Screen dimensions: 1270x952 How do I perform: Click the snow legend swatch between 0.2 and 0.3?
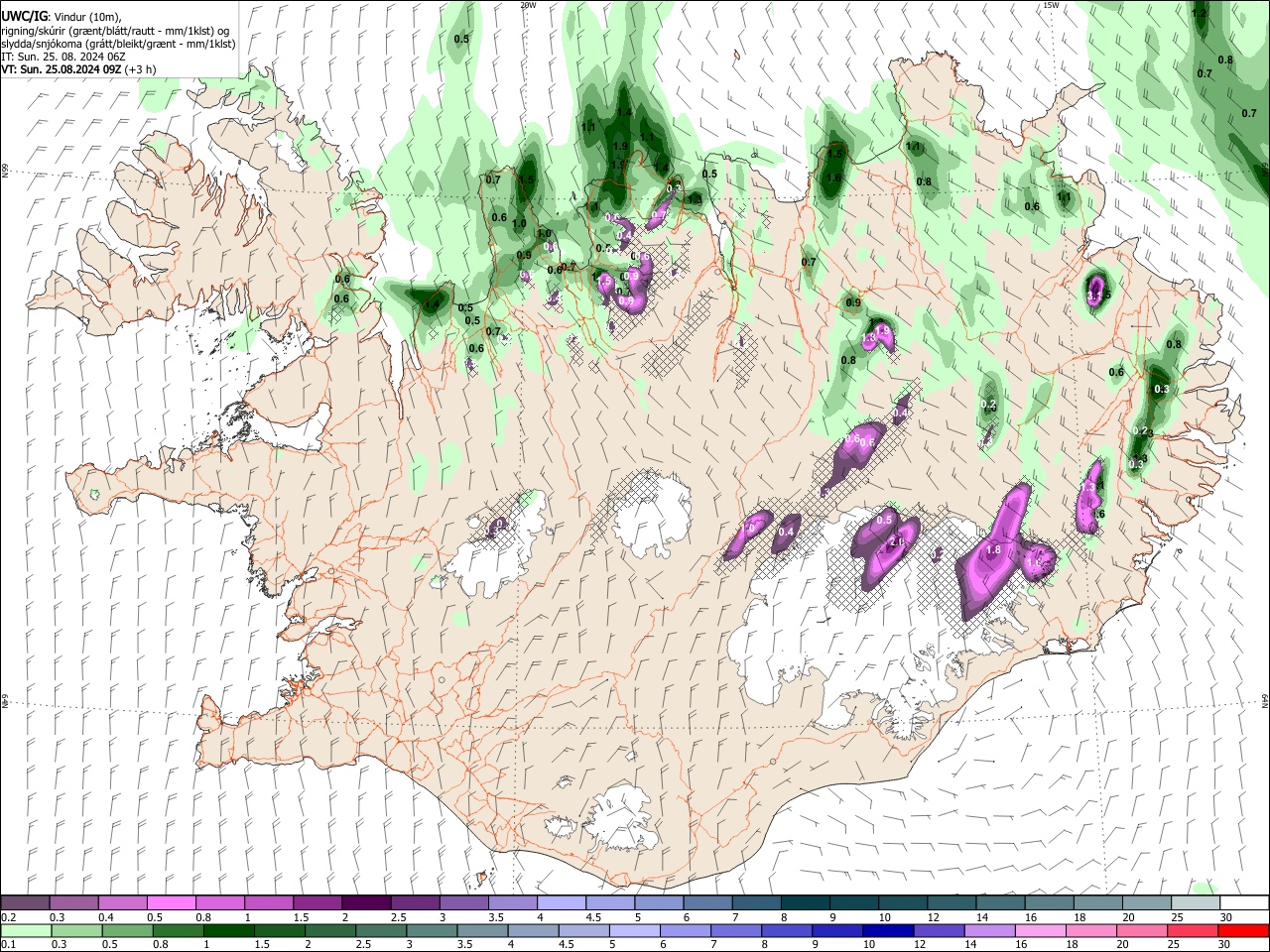[25, 902]
